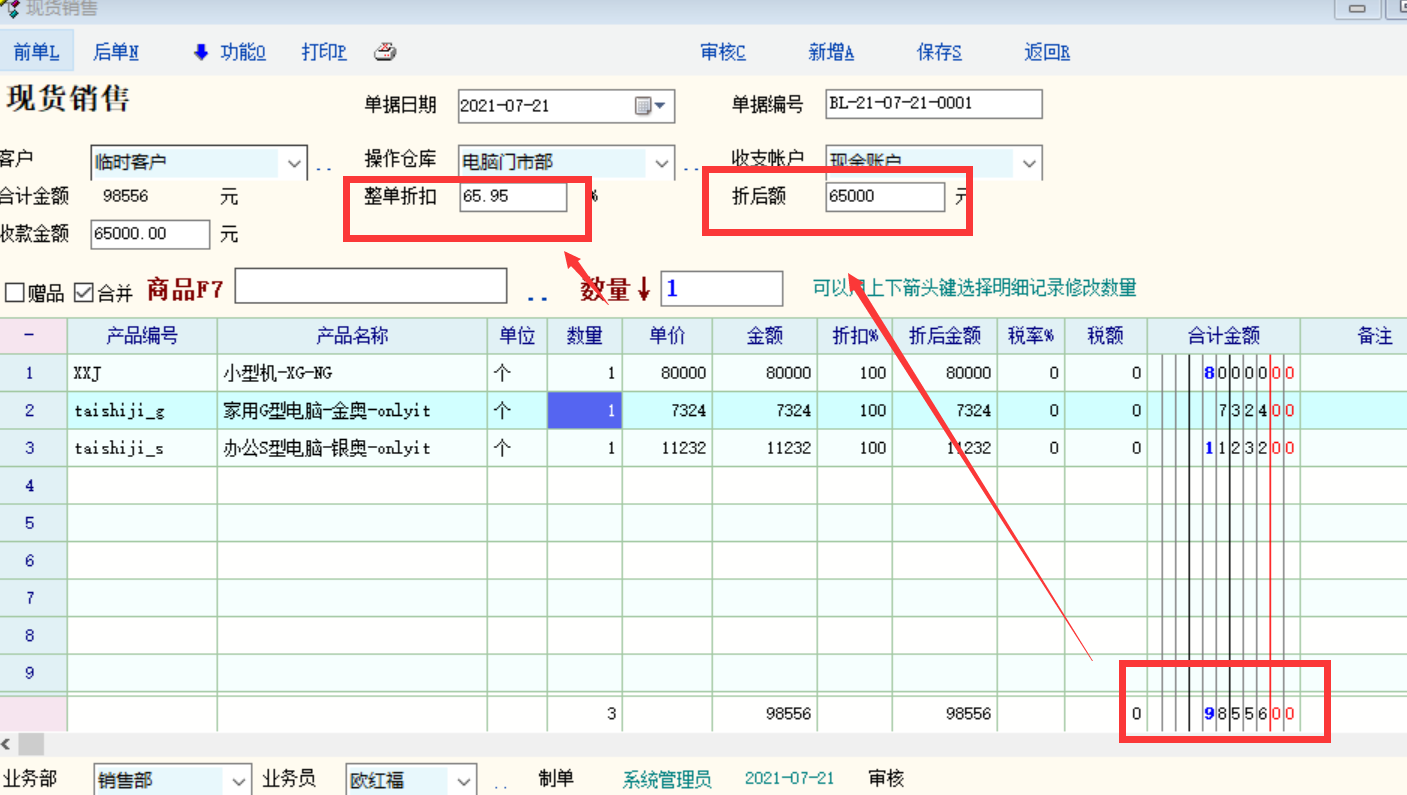Viewport: 1407px width, 795px height.
Task: Click the ellipsis button next to 客户
Action: pyautogui.click(x=324, y=166)
